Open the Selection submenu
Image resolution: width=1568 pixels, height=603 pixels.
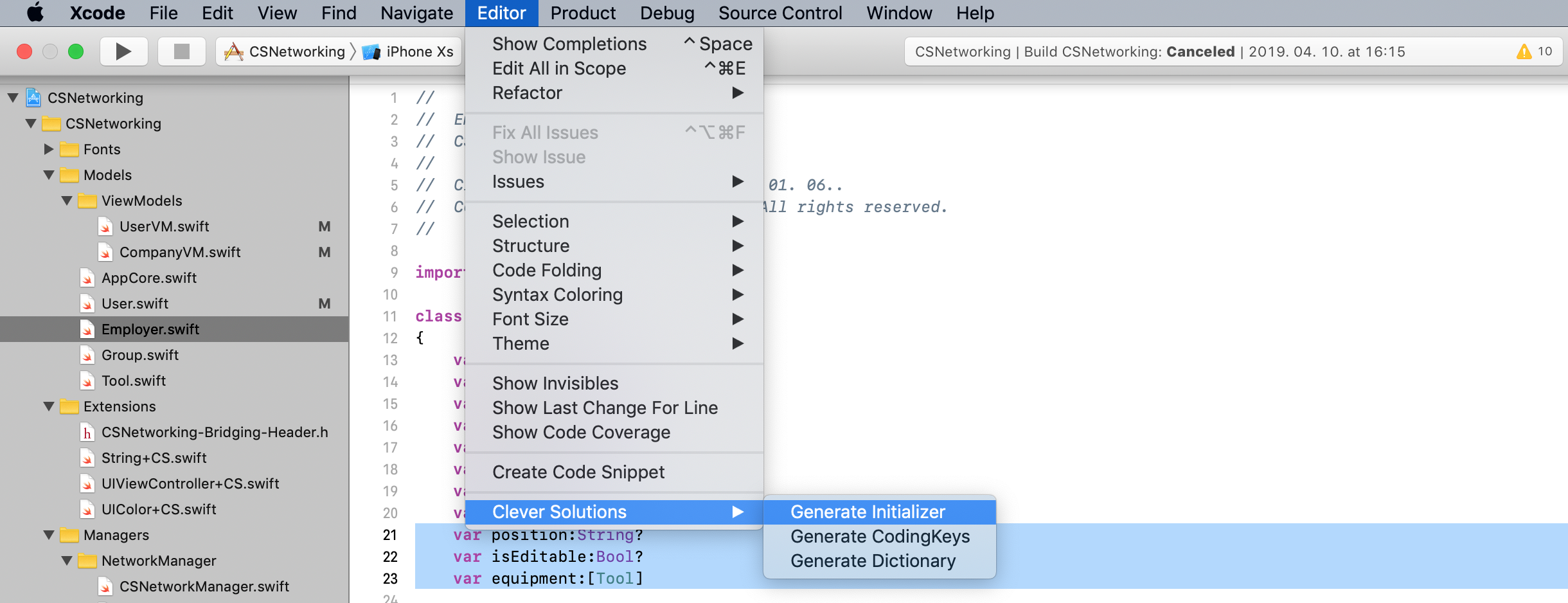pyautogui.click(x=614, y=222)
